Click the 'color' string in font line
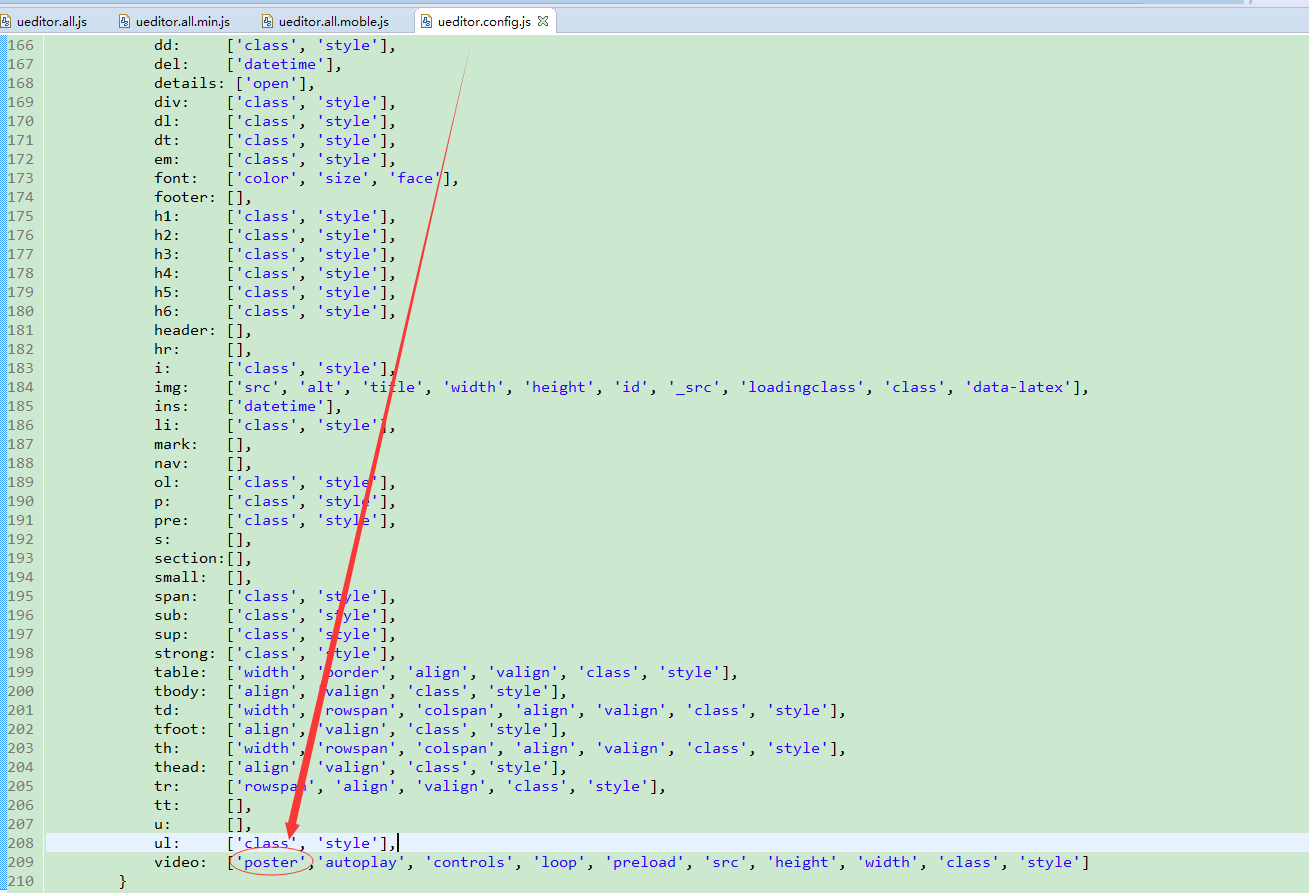The height and width of the screenshot is (893, 1309). 267,178
